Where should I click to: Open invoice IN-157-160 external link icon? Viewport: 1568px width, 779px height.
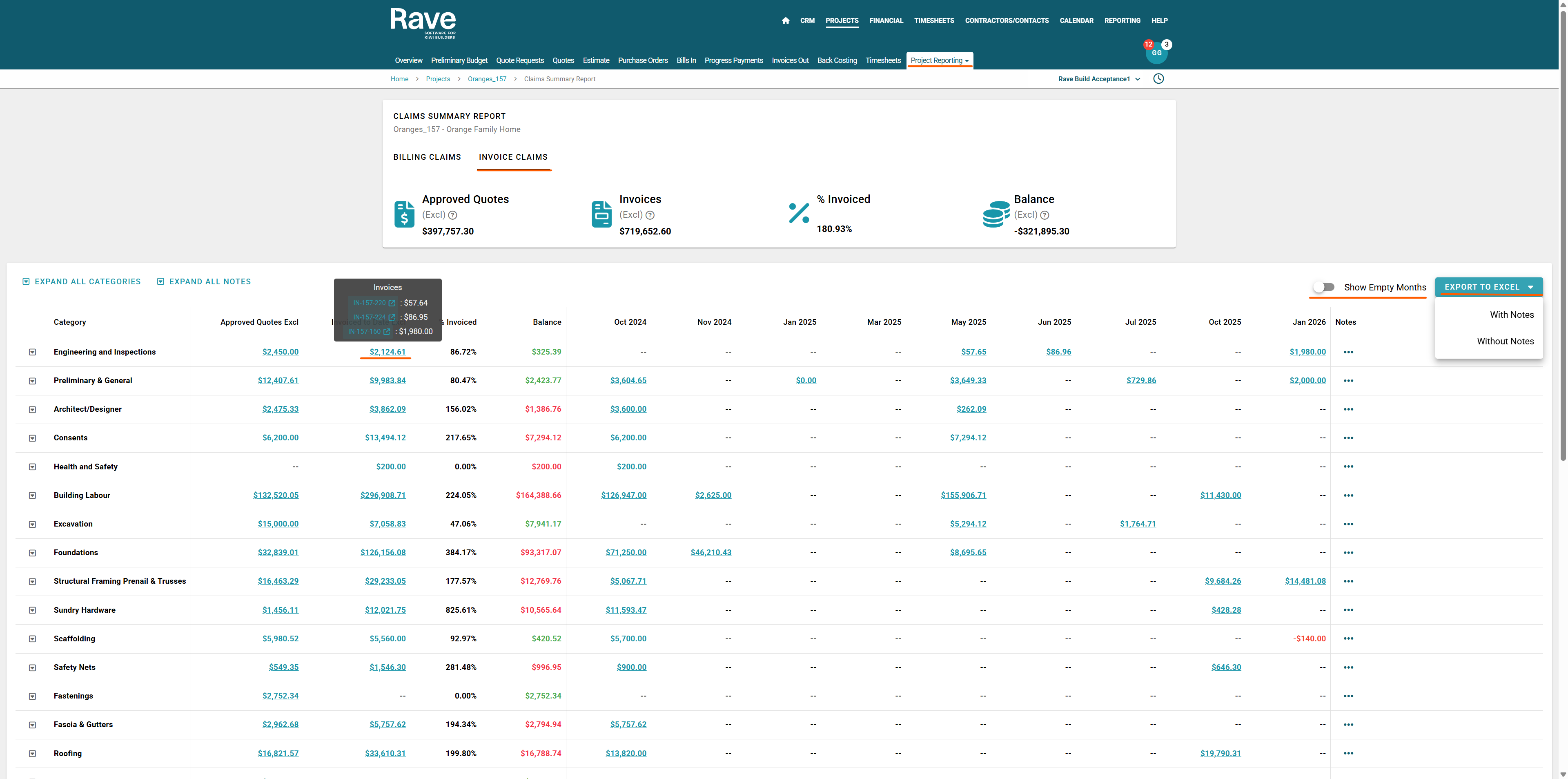point(387,331)
